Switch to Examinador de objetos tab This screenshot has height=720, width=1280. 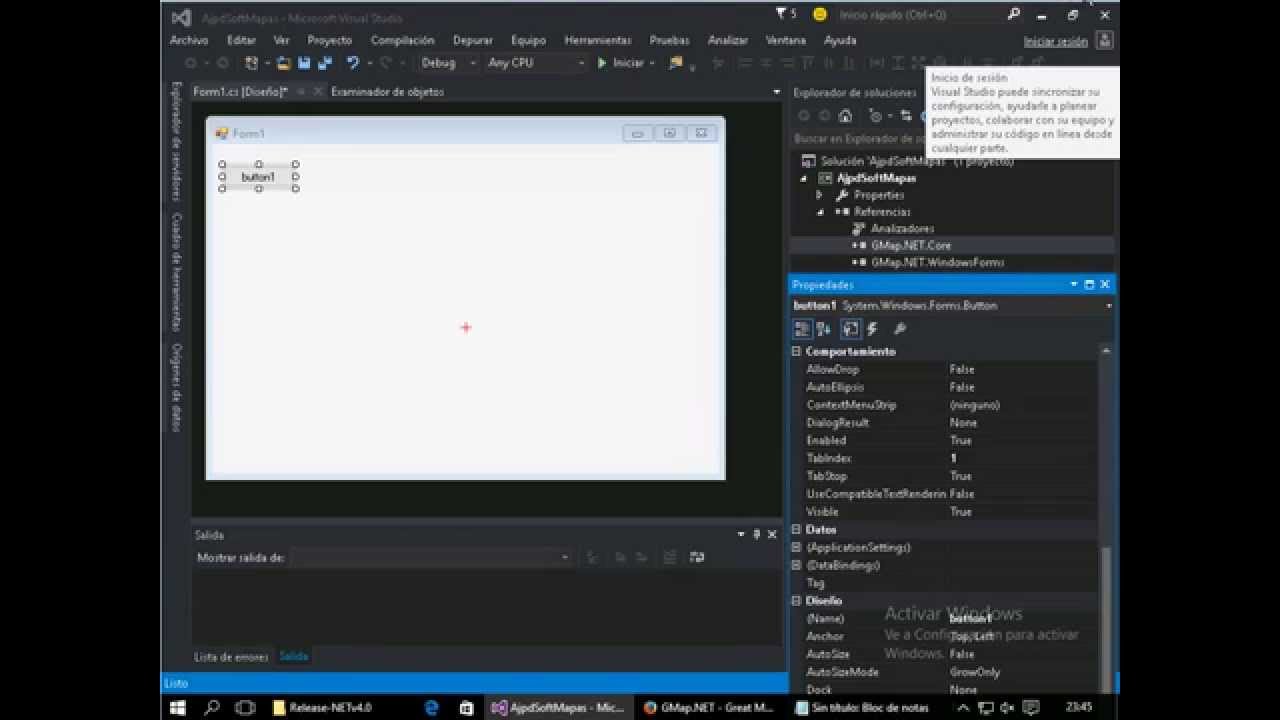[387, 92]
